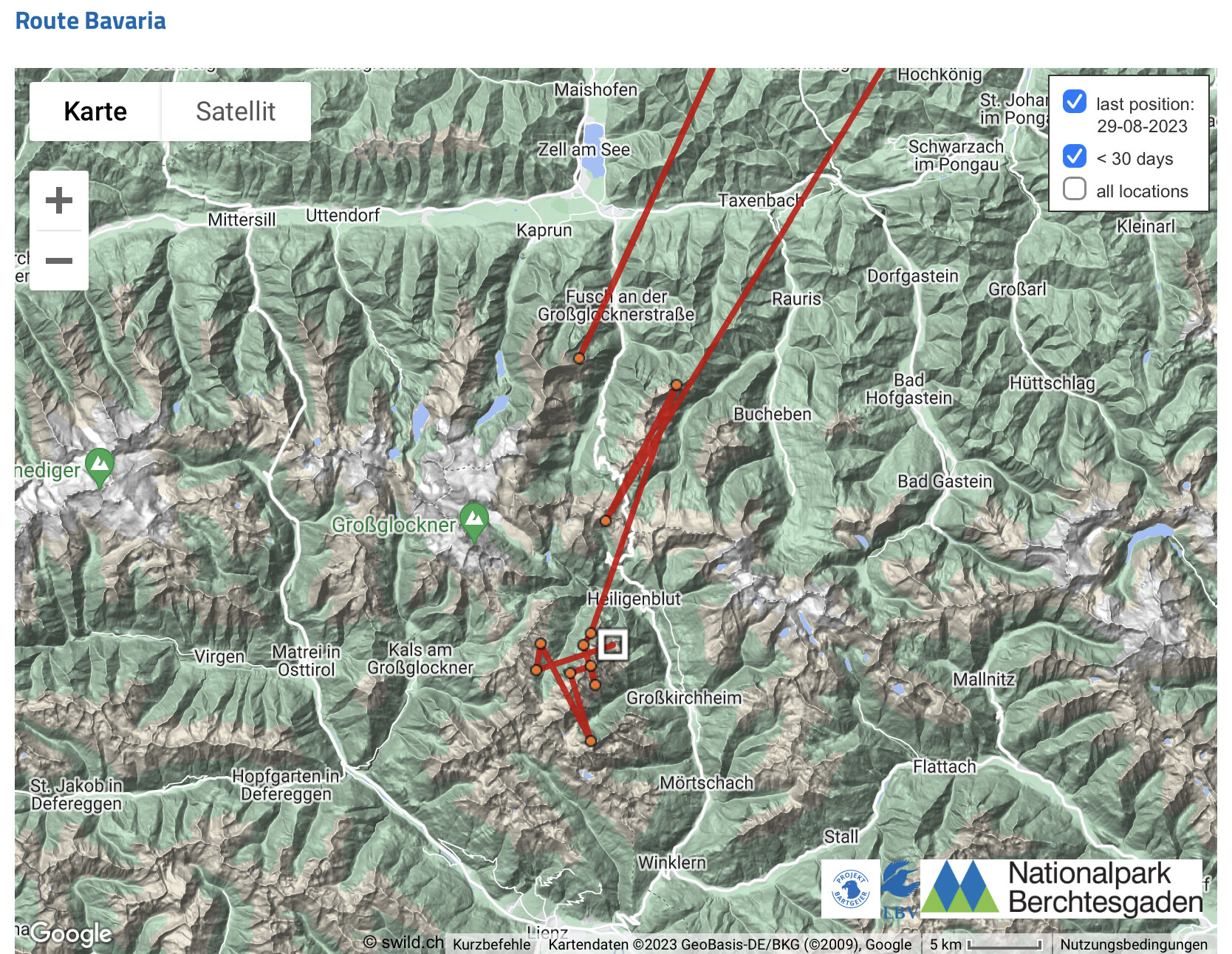The image size is (1232, 954).
Task: Open the Nationalpark Berchtesgaden logo
Action: coord(1061,889)
